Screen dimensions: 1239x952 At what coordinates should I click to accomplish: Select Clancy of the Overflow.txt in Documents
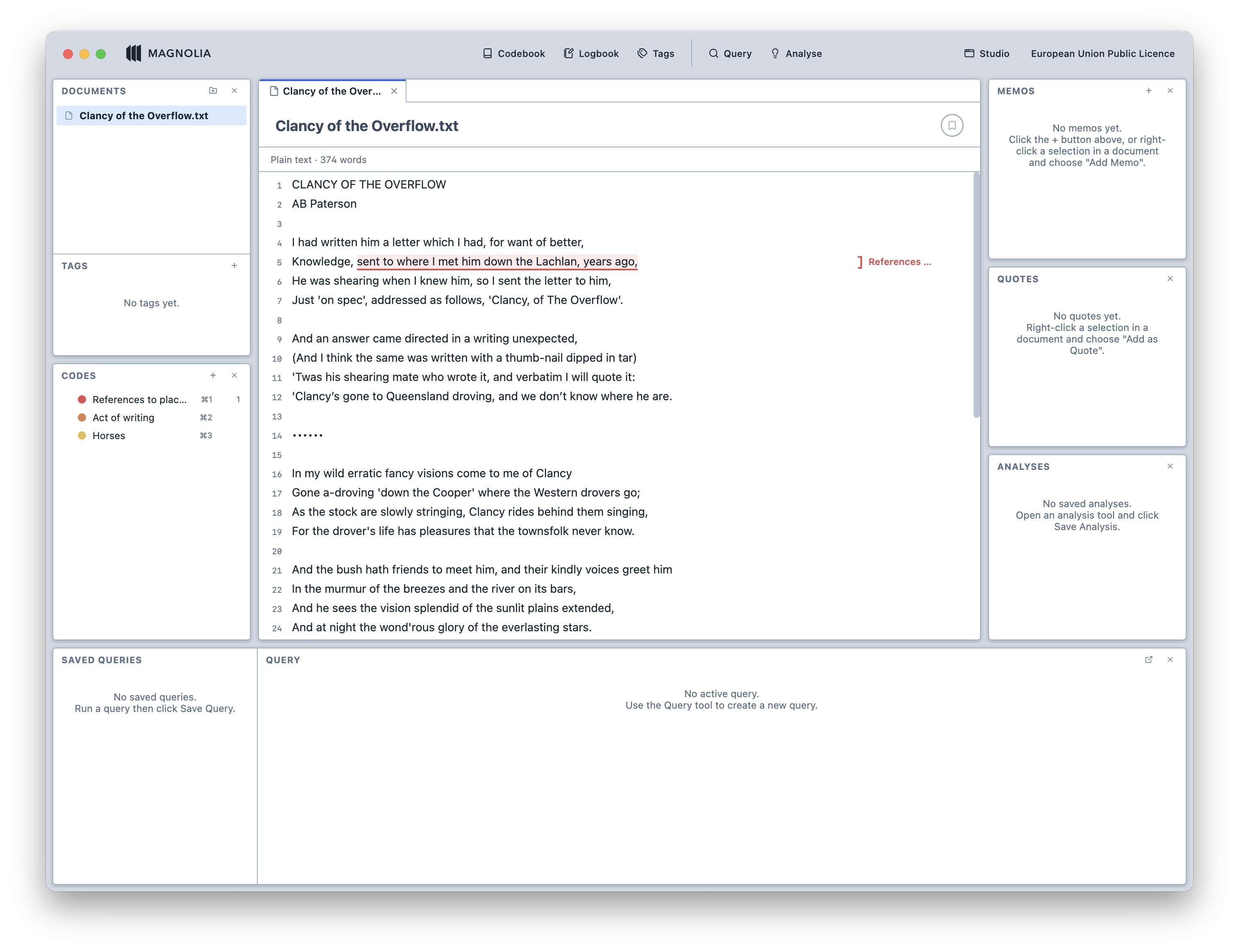pyautogui.click(x=151, y=116)
